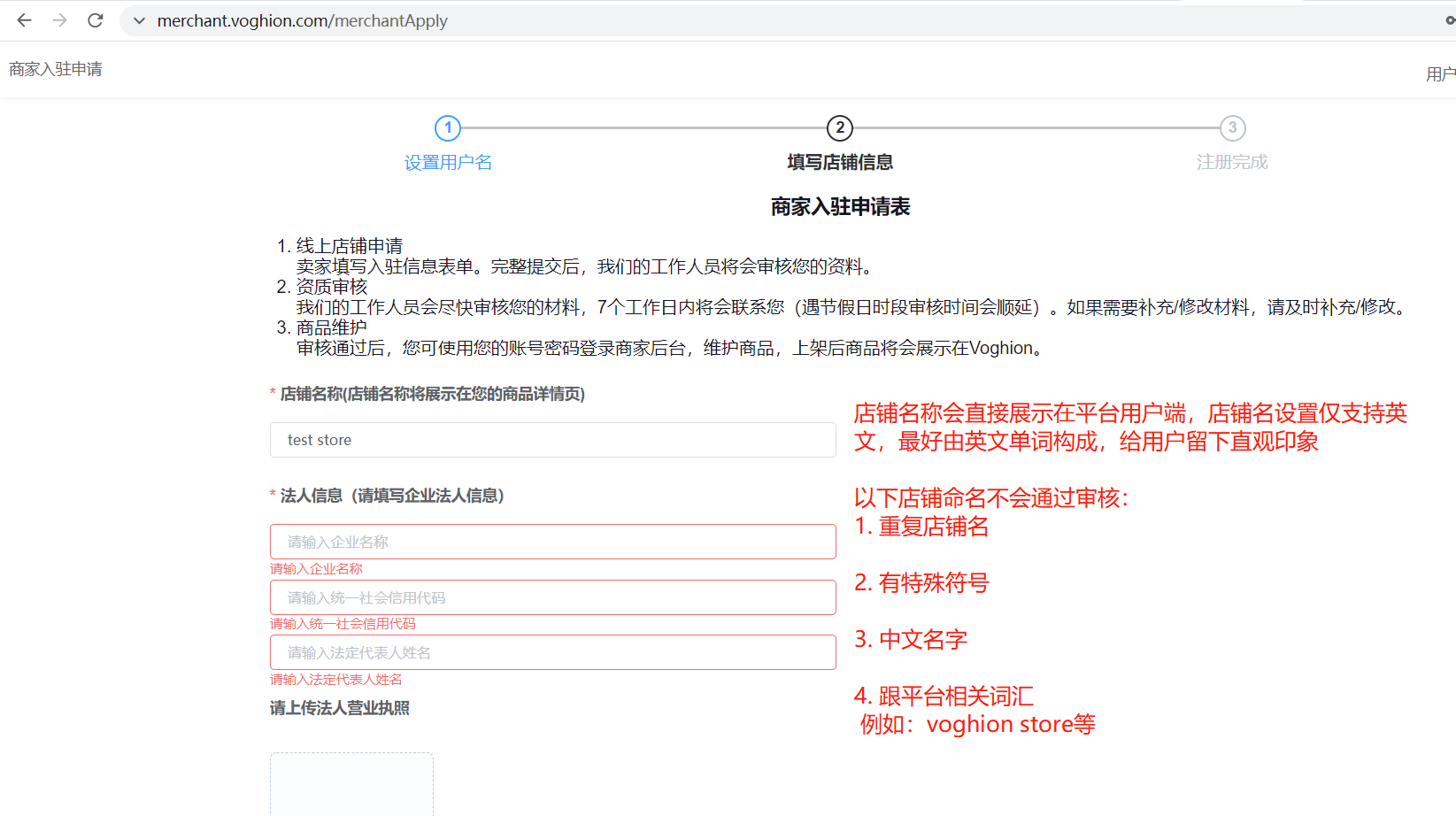1456x816 pixels.
Task: Select the 请输入企业名称 input field
Action: click(x=552, y=541)
